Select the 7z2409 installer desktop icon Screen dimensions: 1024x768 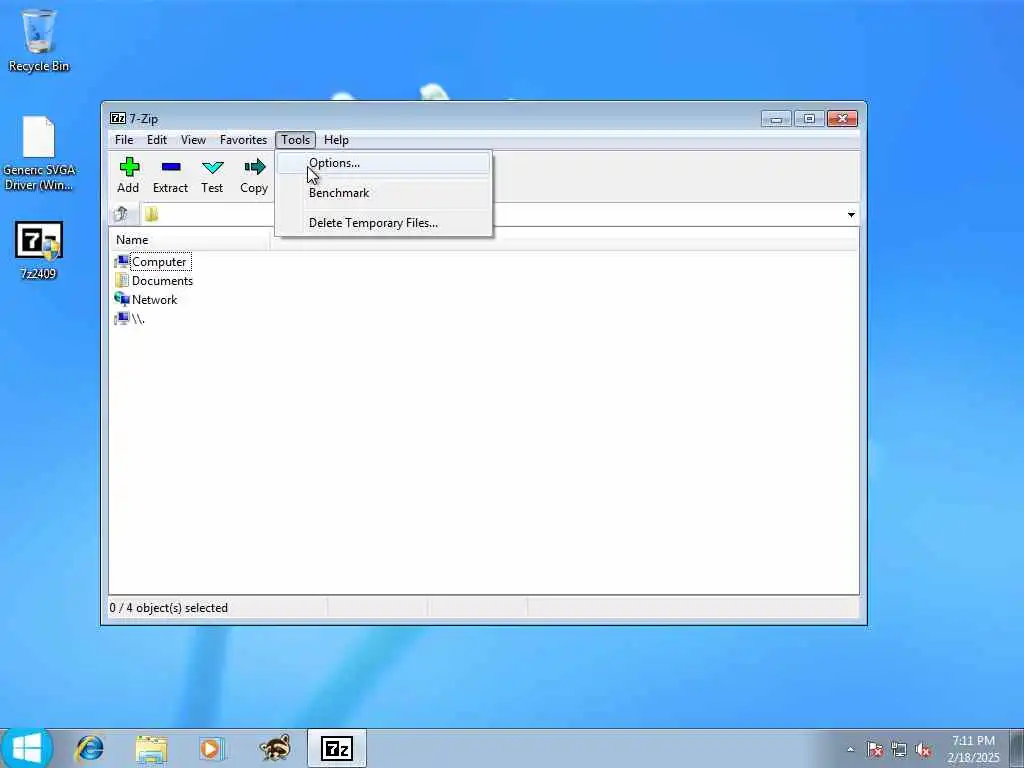(x=39, y=251)
